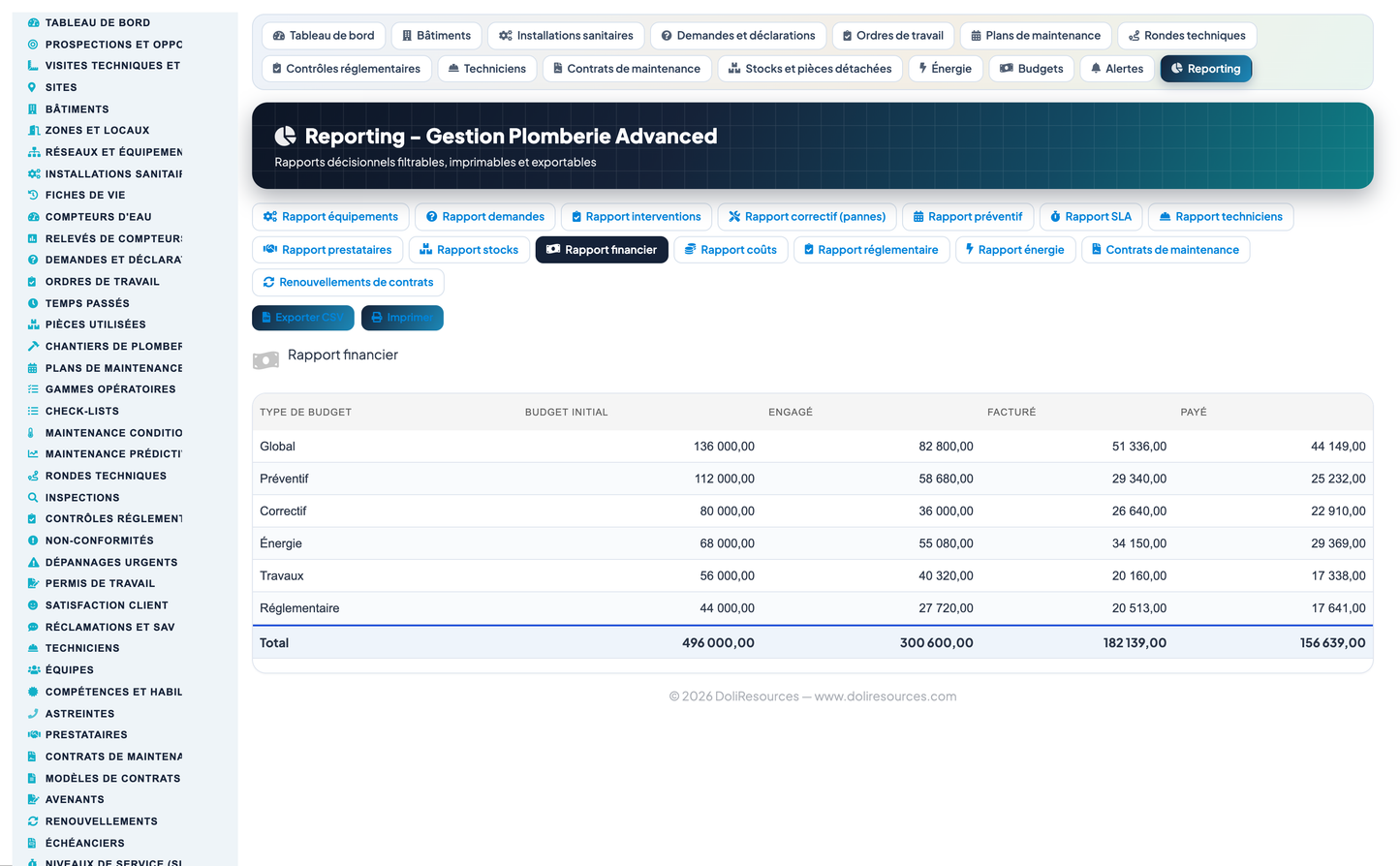Screen dimensions: 1400x866
Task: Click the Réseaux et équipements network icon
Action: (x=34, y=152)
